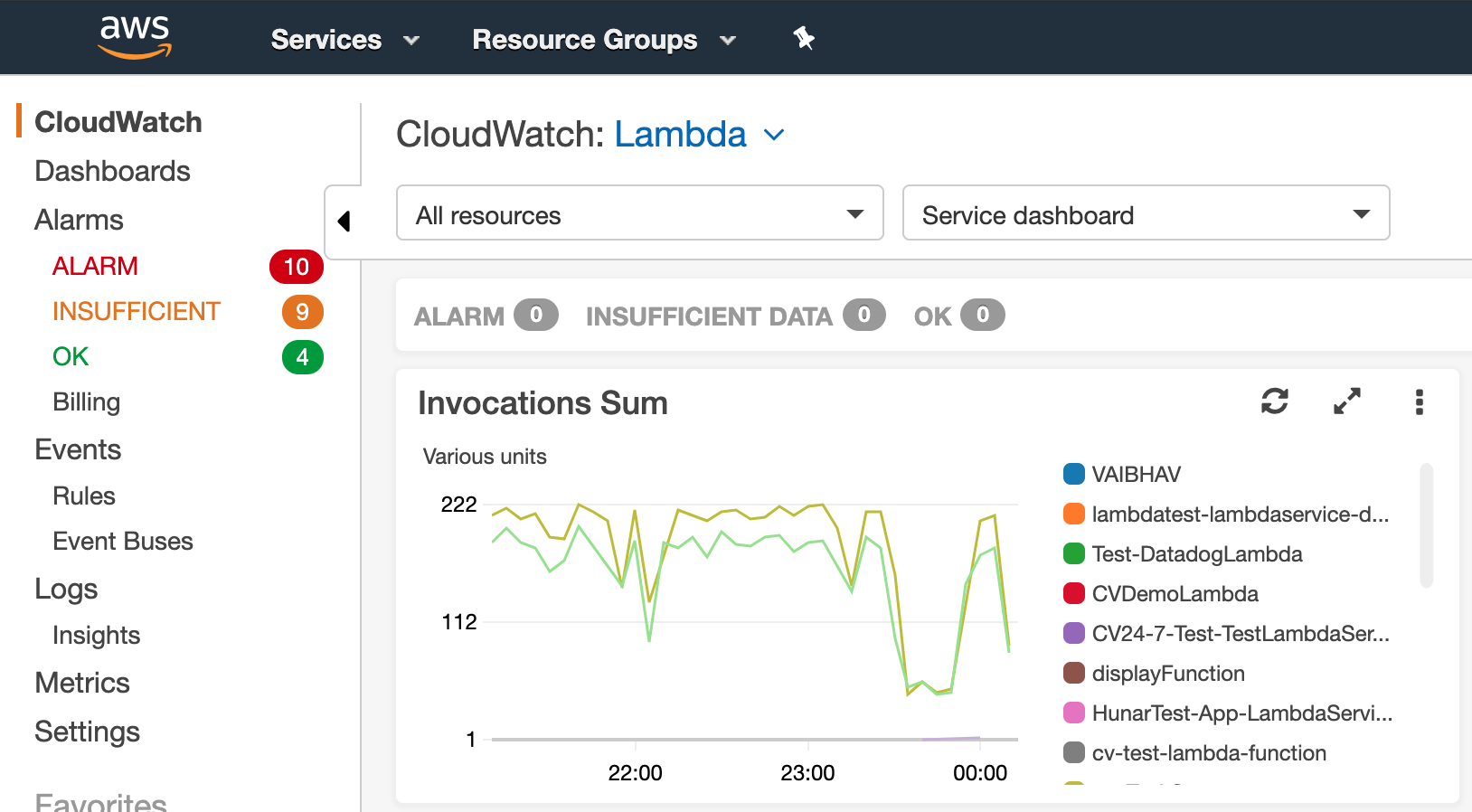
Task: Select cv-test-lambda-function legend label
Action: [1209, 753]
